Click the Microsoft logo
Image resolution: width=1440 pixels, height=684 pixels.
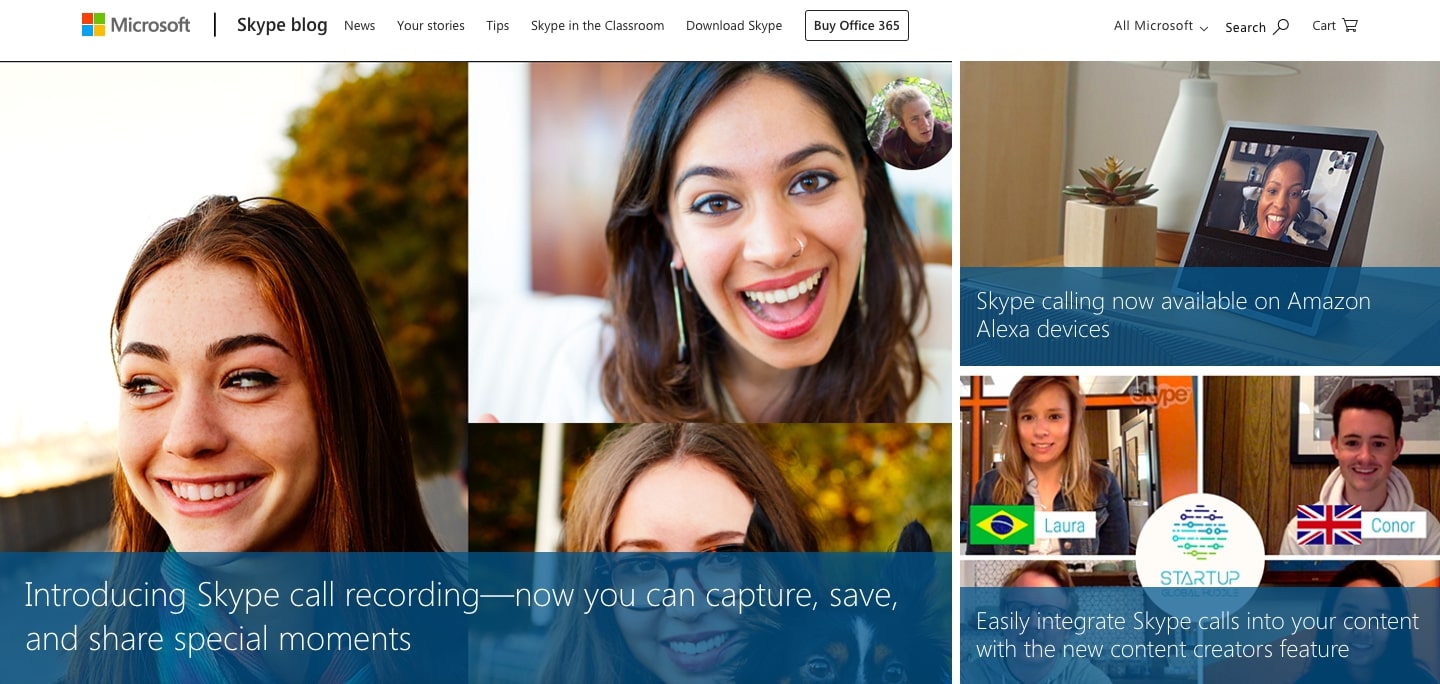tap(136, 25)
